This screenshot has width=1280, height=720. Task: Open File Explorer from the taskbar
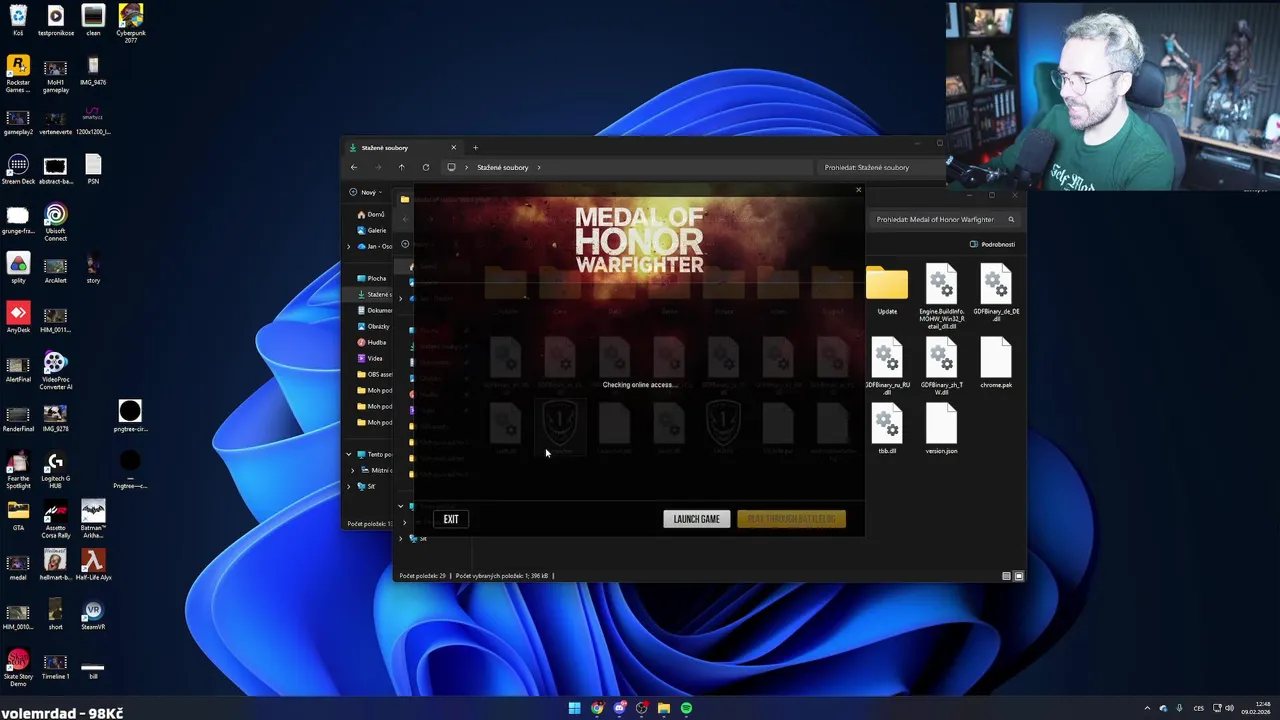[664, 708]
